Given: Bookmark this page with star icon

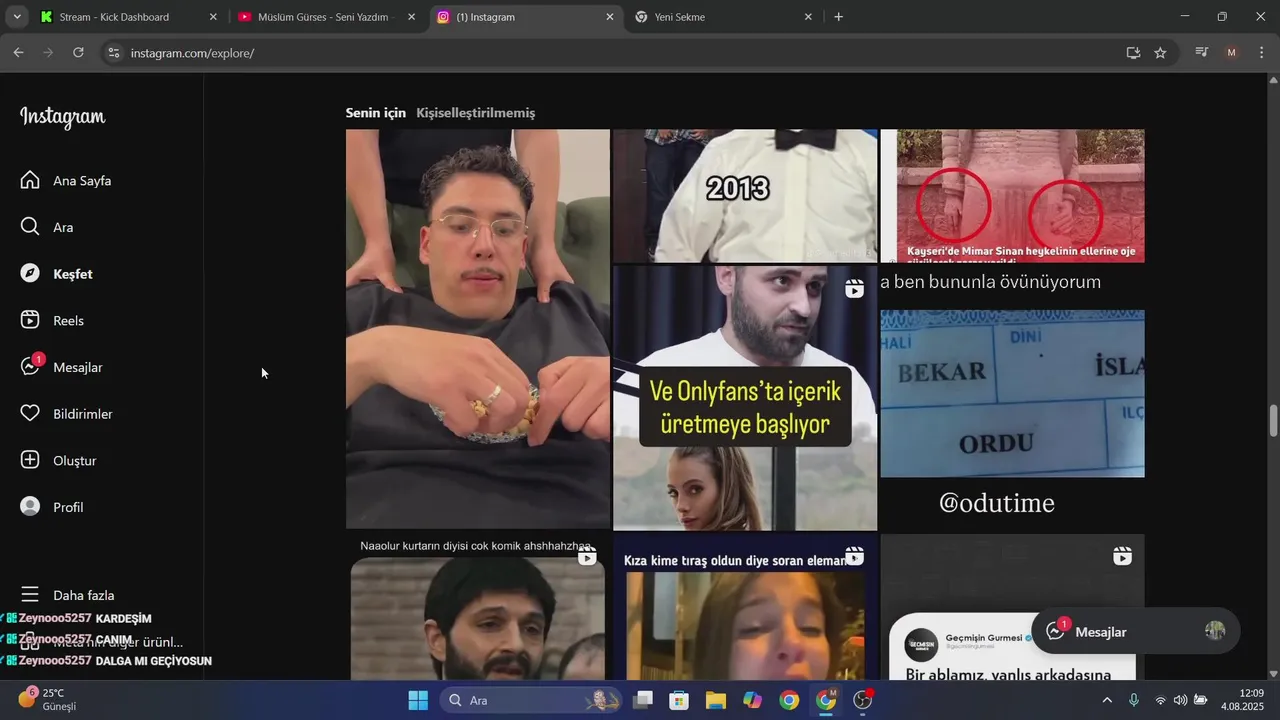Looking at the screenshot, I should [1160, 52].
